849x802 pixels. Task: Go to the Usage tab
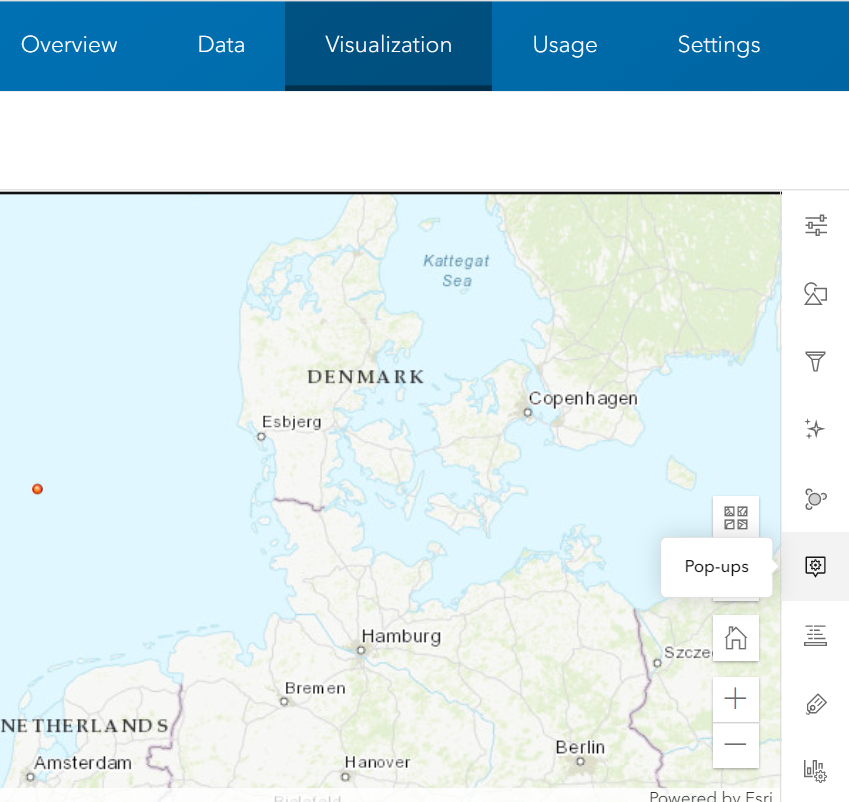pos(565,45)
